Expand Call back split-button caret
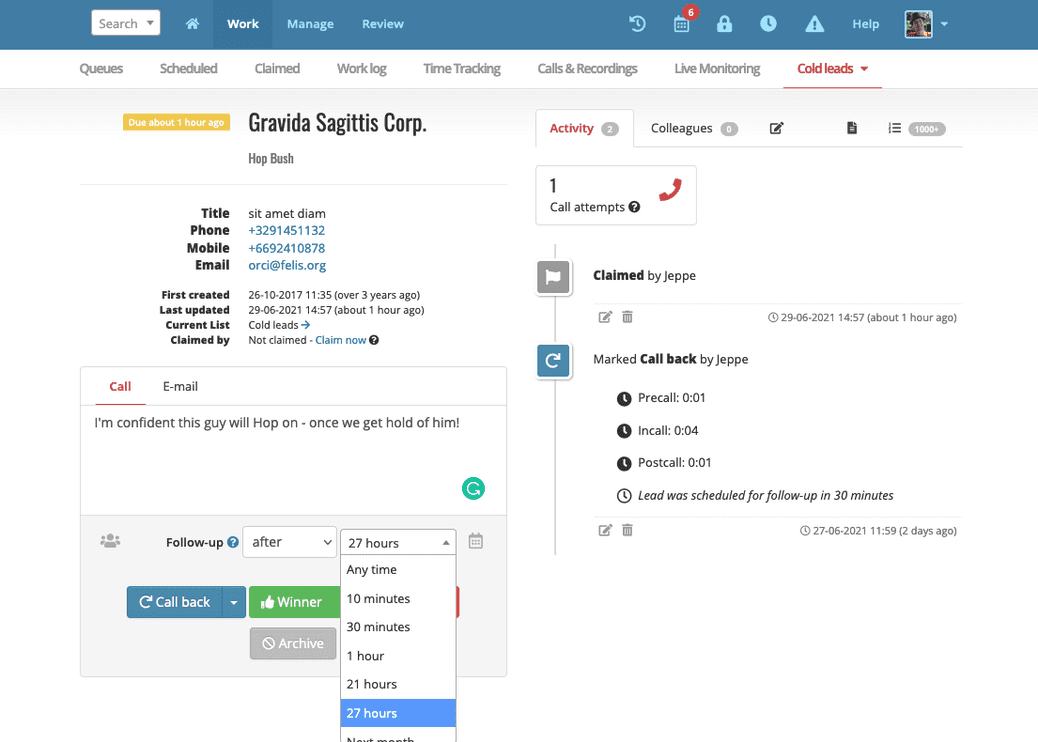 click(x=234, y=602)
